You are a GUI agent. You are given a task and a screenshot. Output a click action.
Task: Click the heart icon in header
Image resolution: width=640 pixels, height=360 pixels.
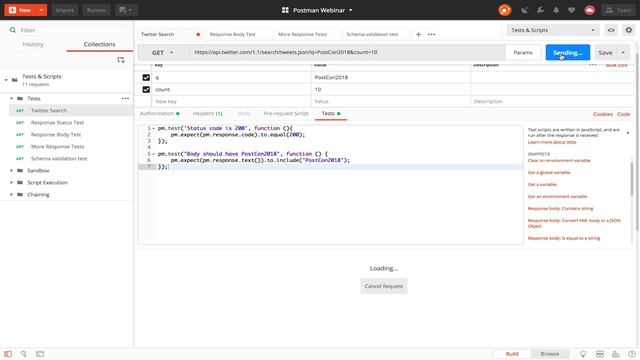click(571, 10)
